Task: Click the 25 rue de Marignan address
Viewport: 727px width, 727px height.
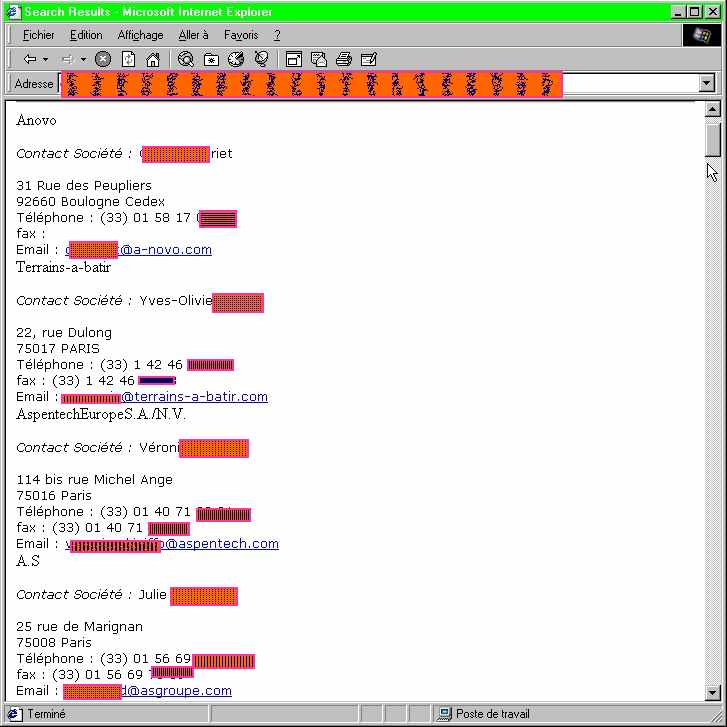Action: [x=79, y=627]
